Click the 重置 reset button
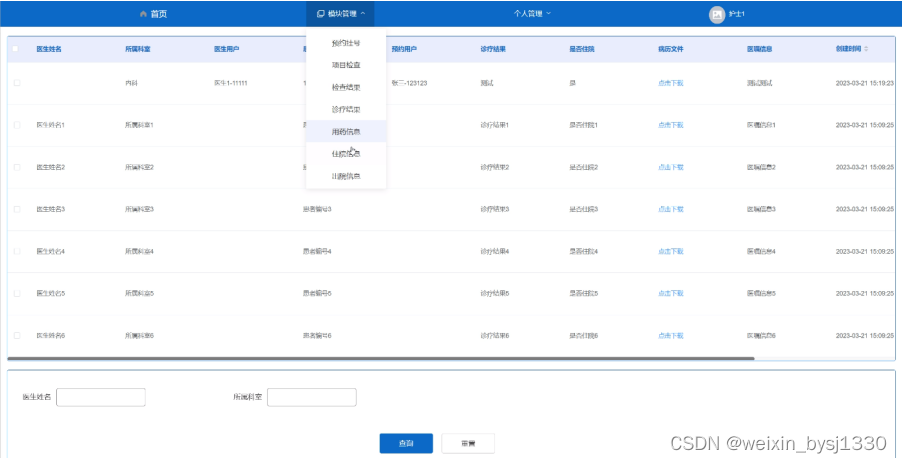 468,443
